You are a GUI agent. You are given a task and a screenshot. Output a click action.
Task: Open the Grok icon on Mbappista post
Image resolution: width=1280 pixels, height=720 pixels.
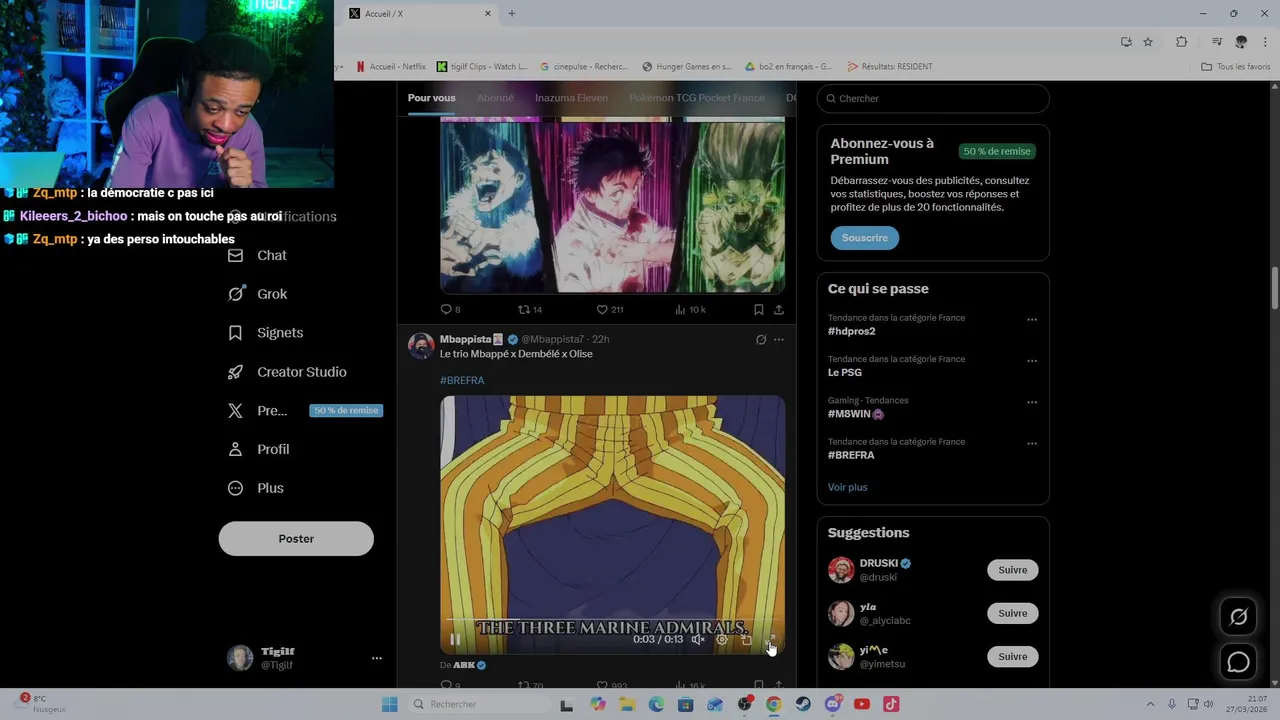[761, 340]
